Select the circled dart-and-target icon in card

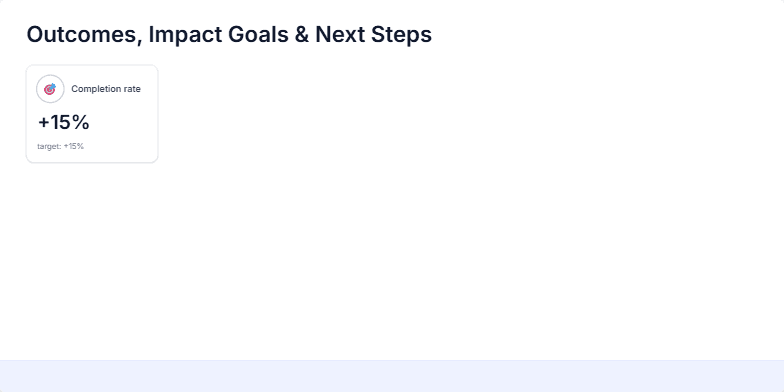click(x=50, y=89)
